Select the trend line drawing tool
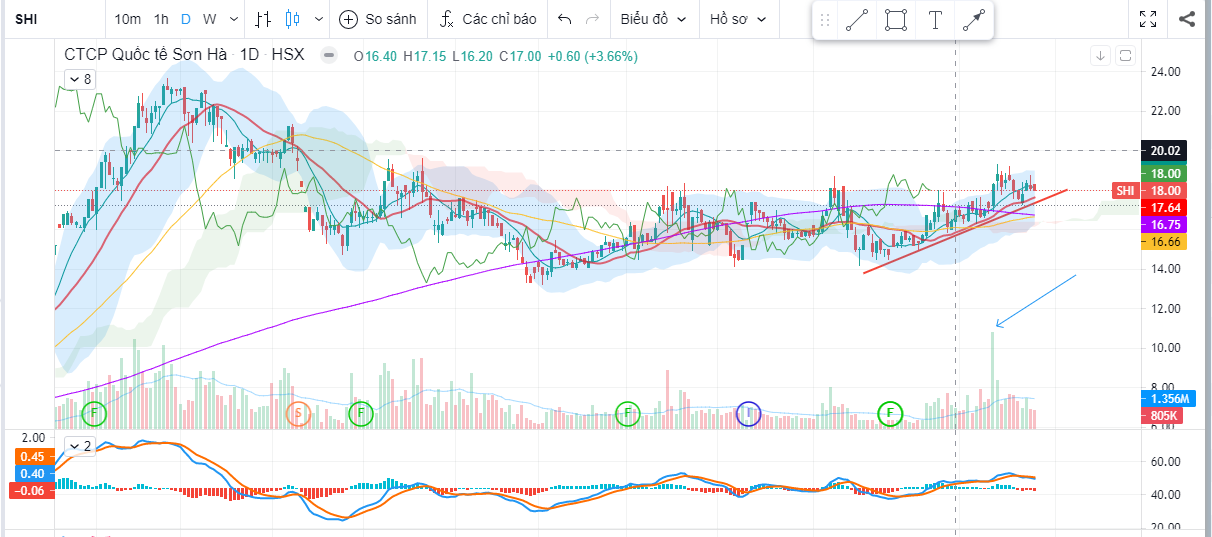 [x=857, y=20]
